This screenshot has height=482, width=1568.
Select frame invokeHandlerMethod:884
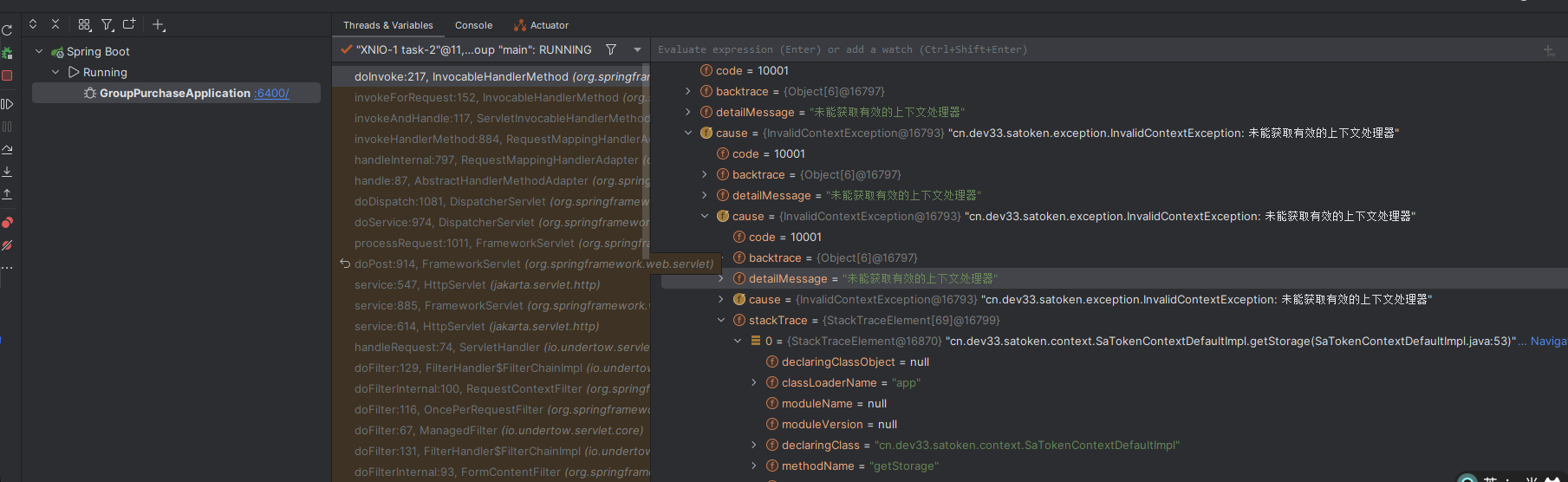coord(491,139)
